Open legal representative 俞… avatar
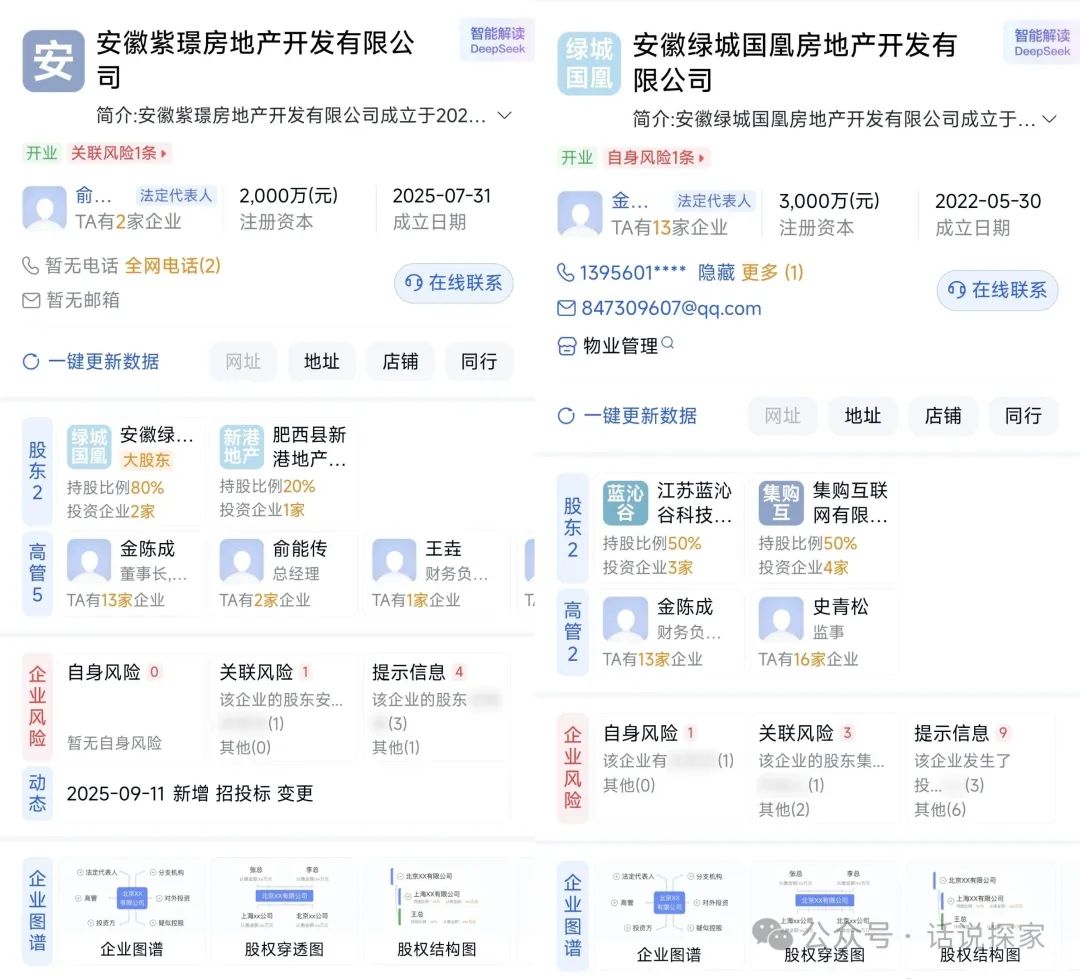This screenshot has width=1080, height=979. pos(44,208)
